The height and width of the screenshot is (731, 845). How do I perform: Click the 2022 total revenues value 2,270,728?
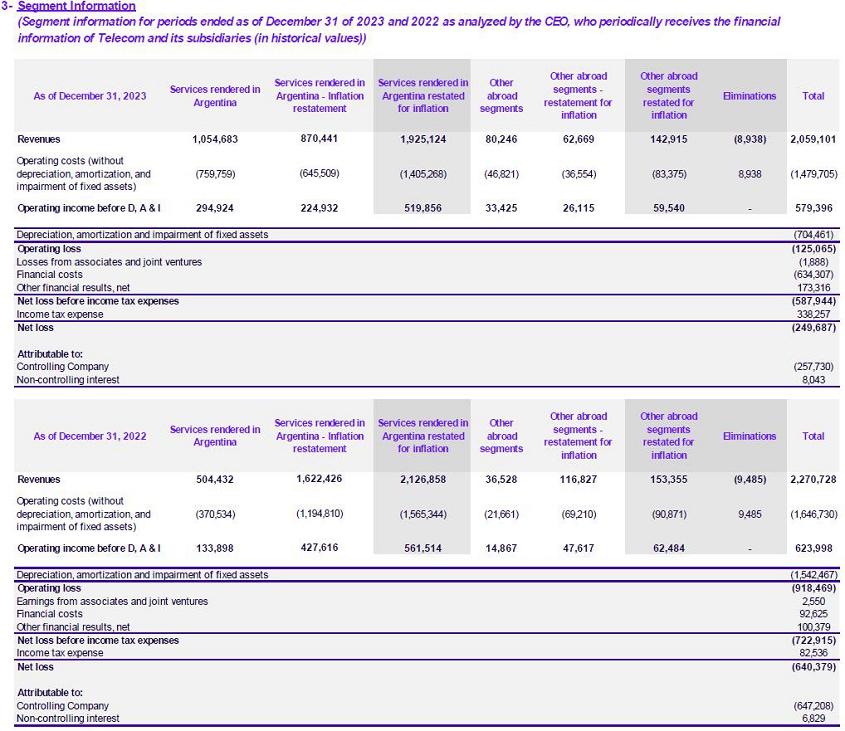[x=812, y=479]
